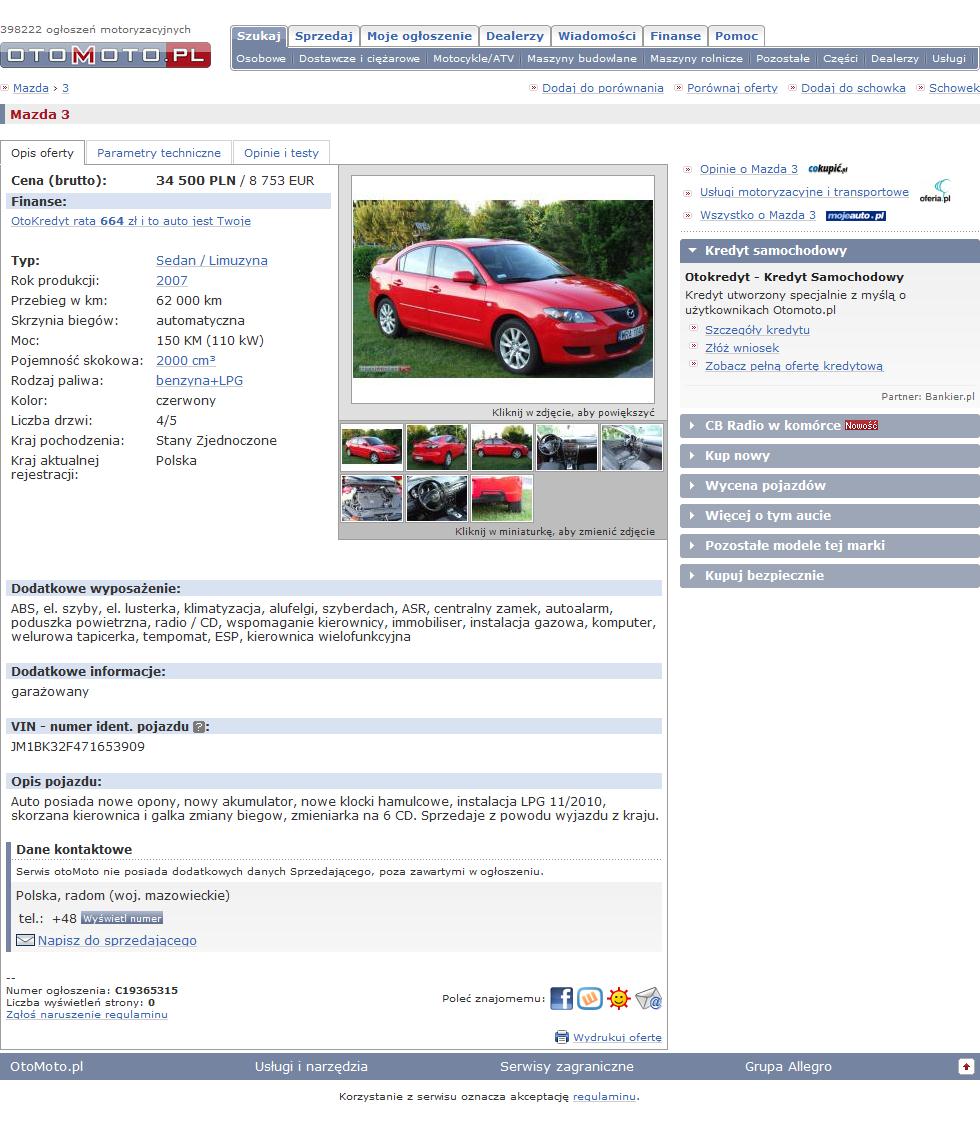Screen dimensions: 980x1122
Task: Share the offer on Facebook
Action: pos(562,998)
